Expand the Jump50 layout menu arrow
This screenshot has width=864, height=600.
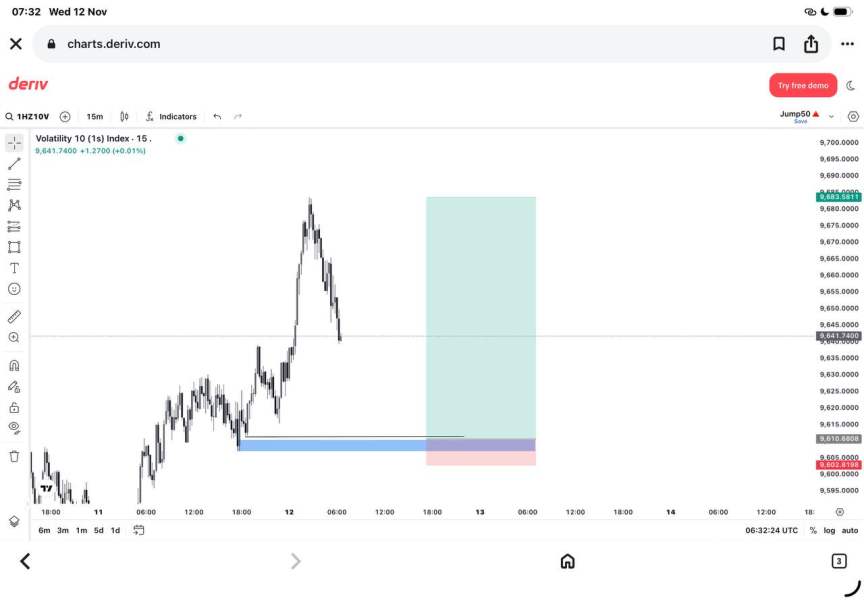(x=831, y=116)
